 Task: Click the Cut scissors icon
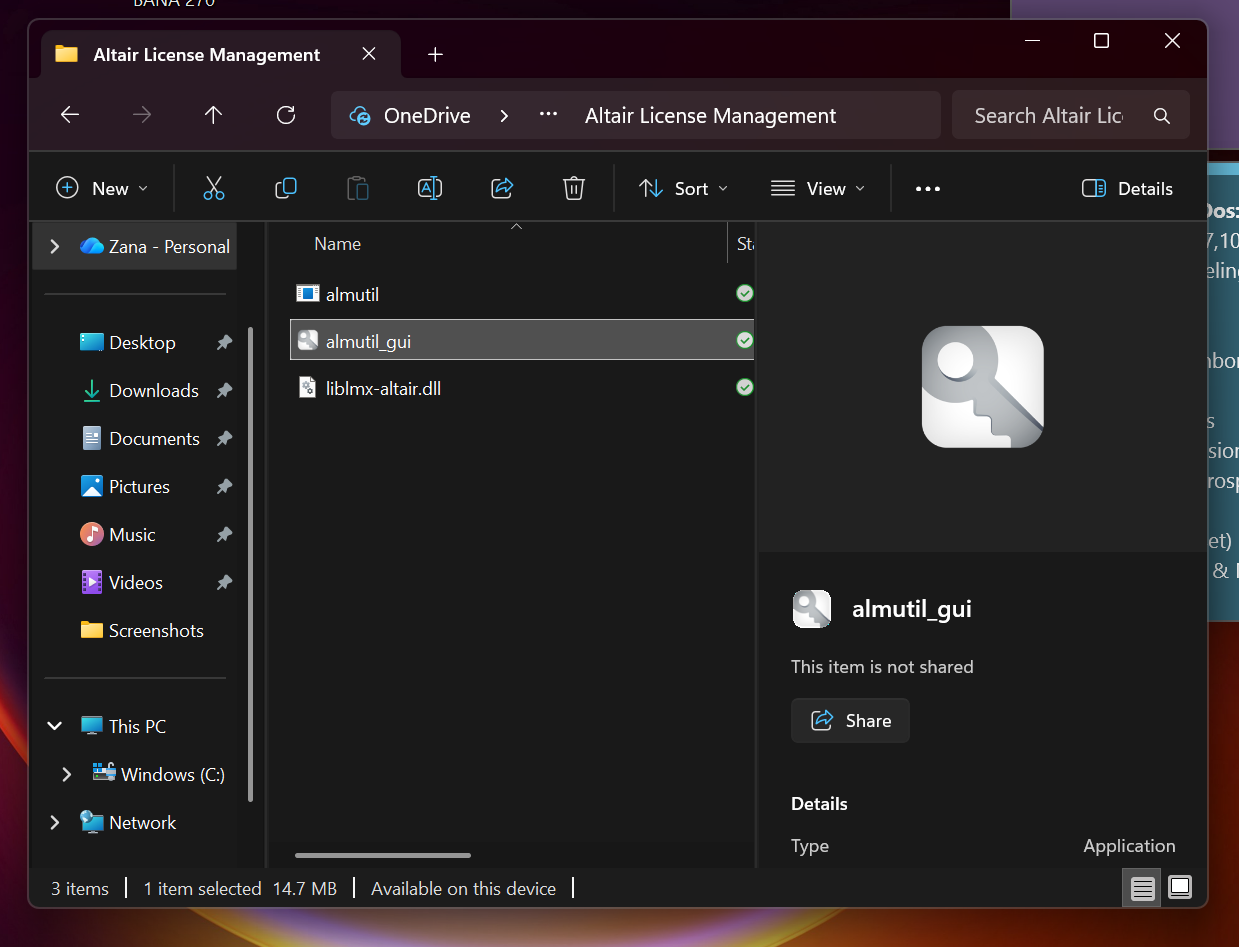tap(213, 188)
